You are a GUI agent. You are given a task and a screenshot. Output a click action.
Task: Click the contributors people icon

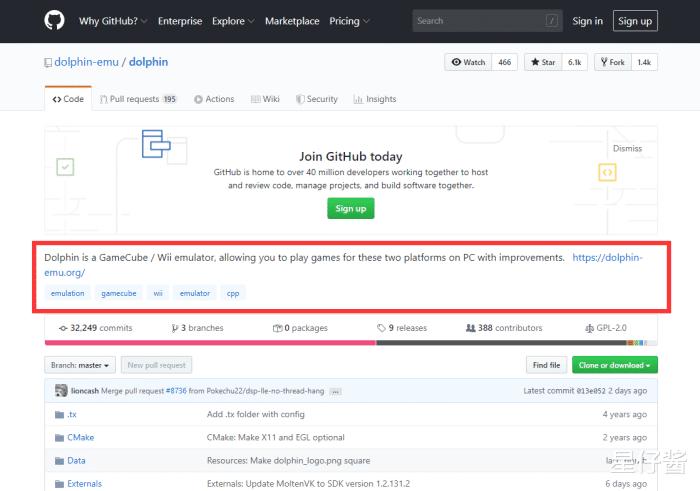pyautogui.click(x=471, y=328)
